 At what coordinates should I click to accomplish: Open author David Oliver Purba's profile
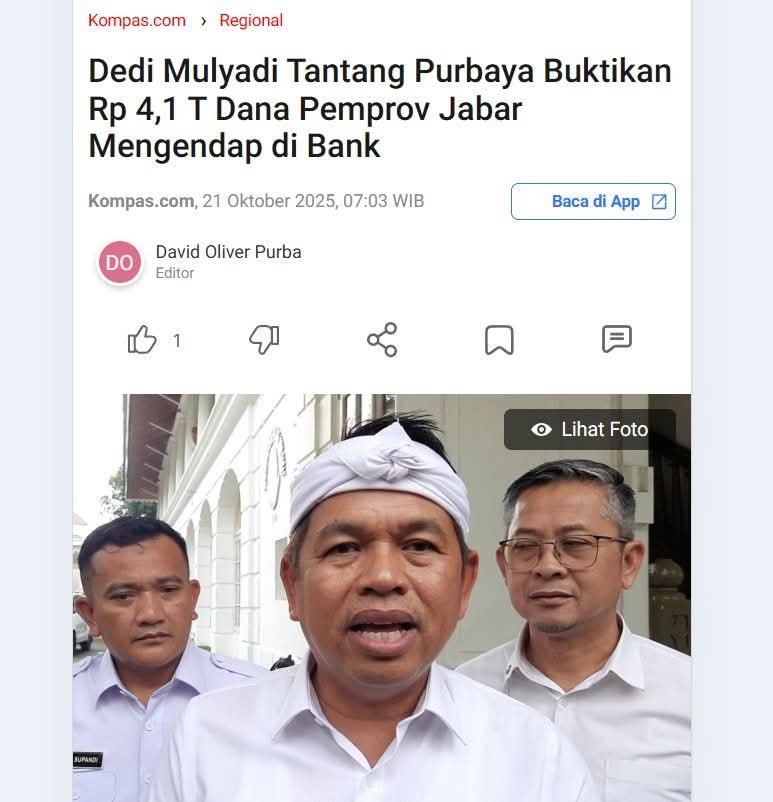coord(228,252)
